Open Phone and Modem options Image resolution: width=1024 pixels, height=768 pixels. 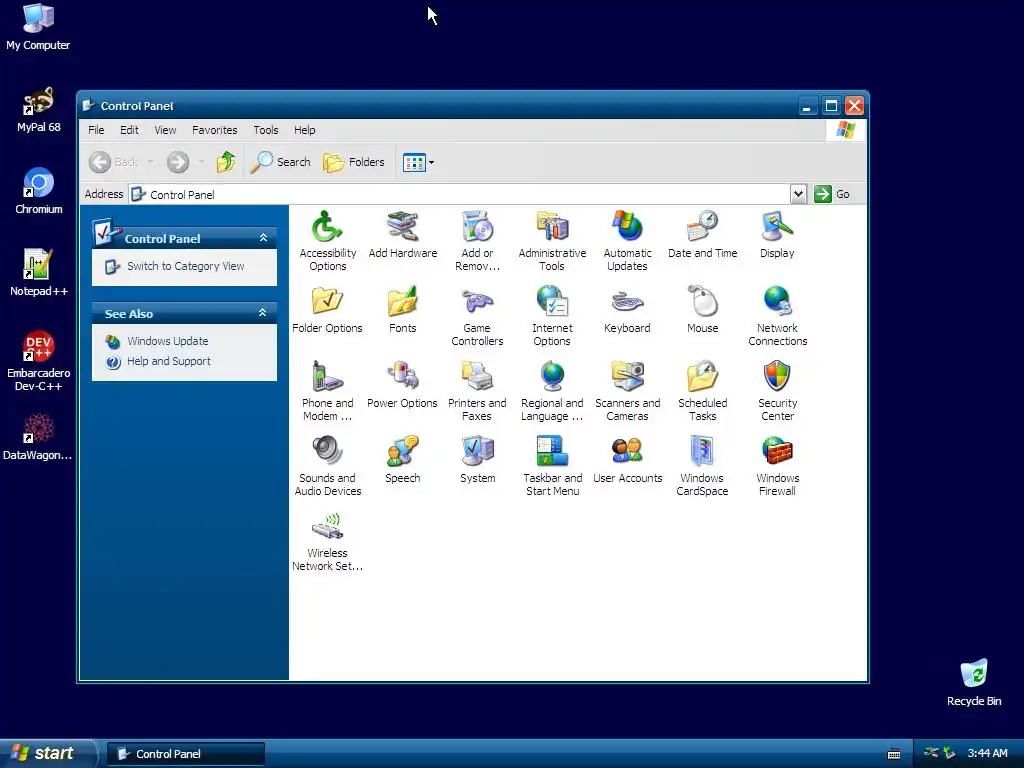coord(327,391)
